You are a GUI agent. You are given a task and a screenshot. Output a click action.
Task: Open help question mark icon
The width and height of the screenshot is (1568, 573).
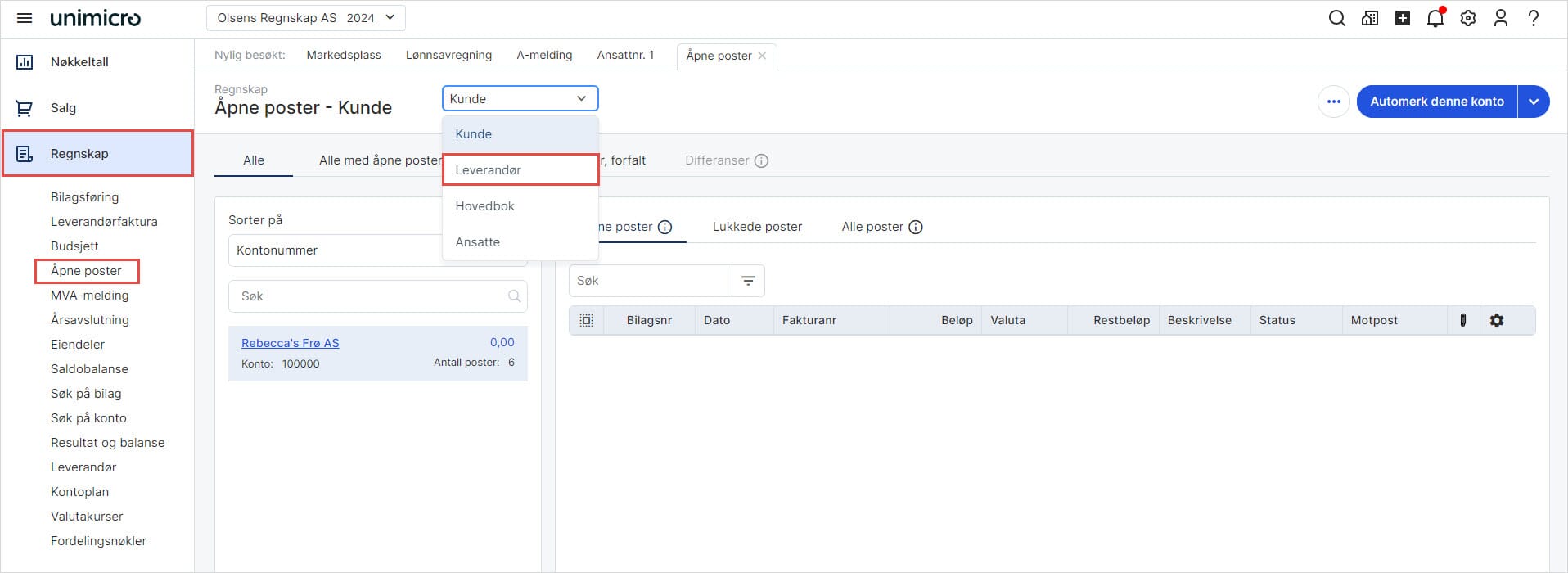[1534, 18]
